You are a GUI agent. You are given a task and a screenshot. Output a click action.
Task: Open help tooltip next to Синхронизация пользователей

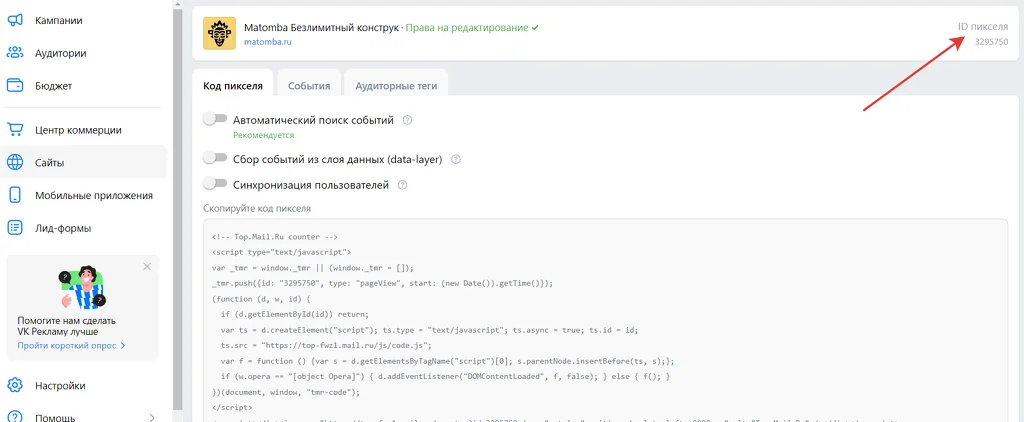(402, 186)
